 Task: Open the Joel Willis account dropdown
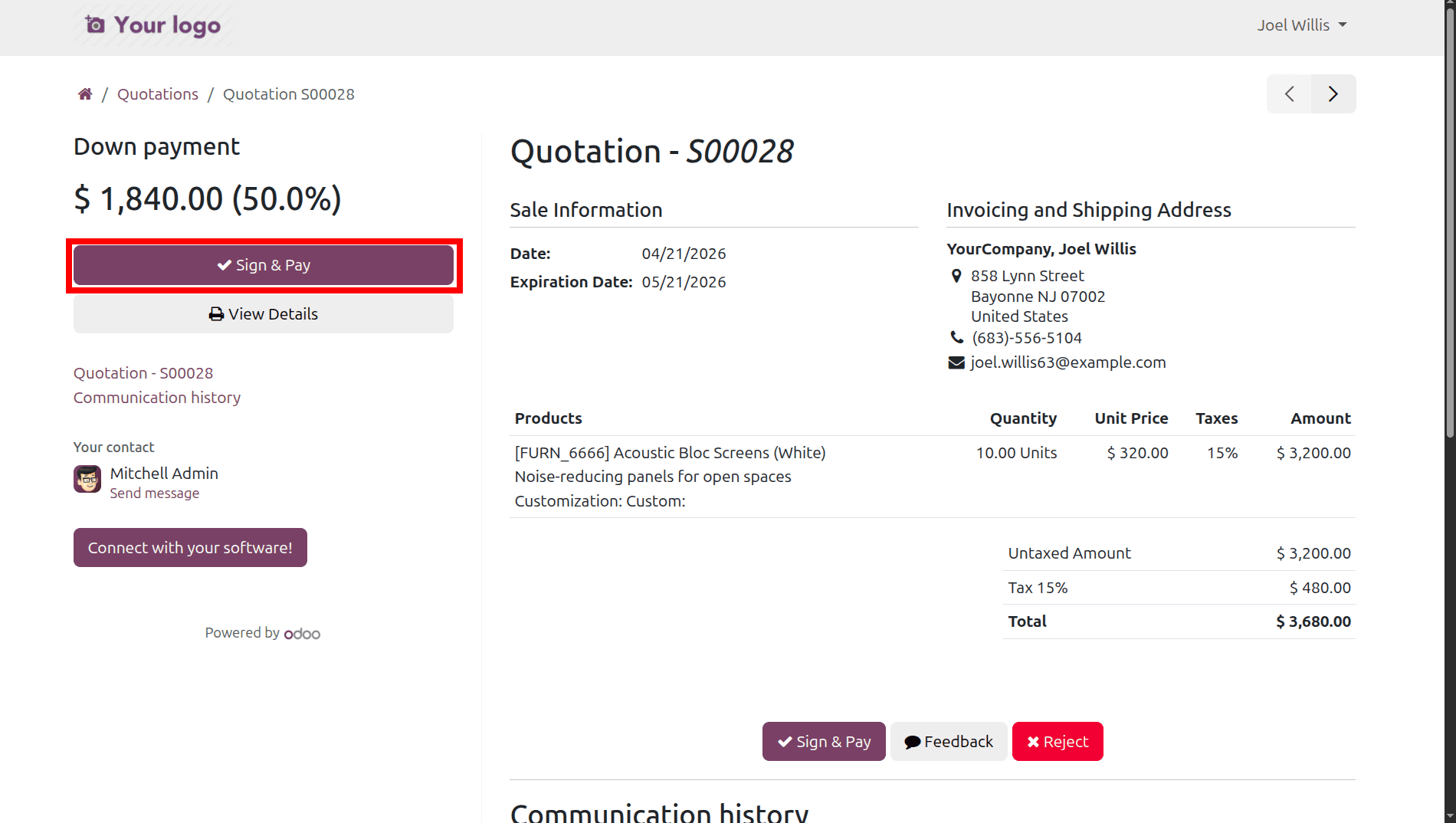pyautogui.click(x=1302, y=25)
